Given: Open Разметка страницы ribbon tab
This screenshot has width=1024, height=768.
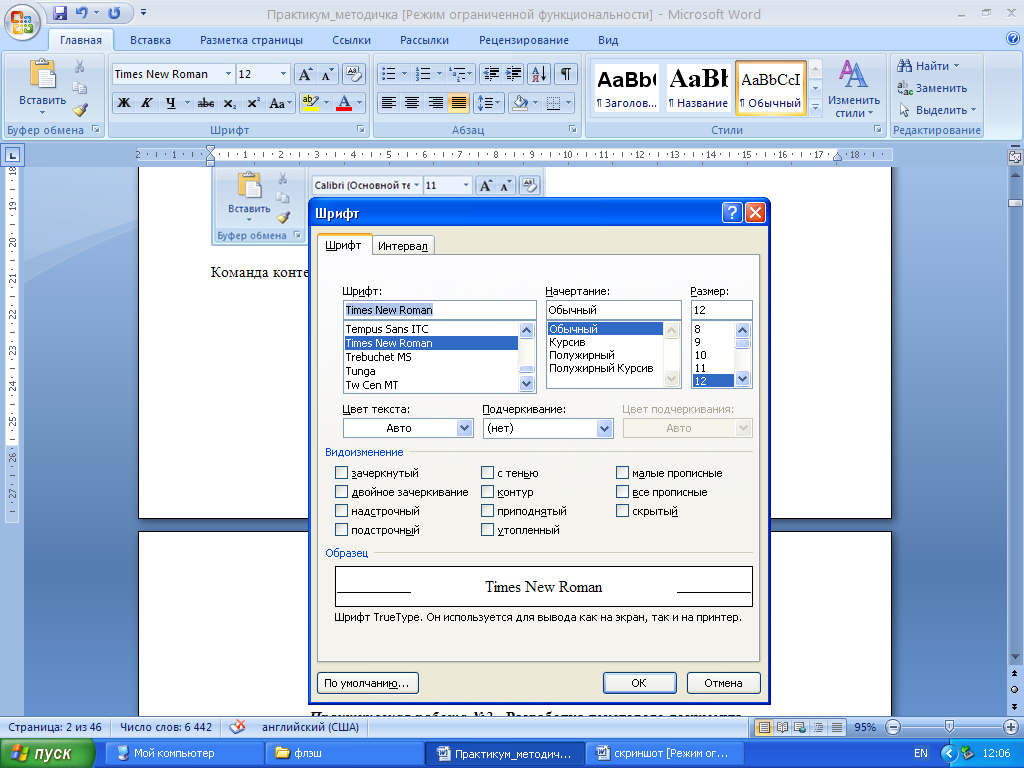Looking at the screenshot, I should pos(251,40).
